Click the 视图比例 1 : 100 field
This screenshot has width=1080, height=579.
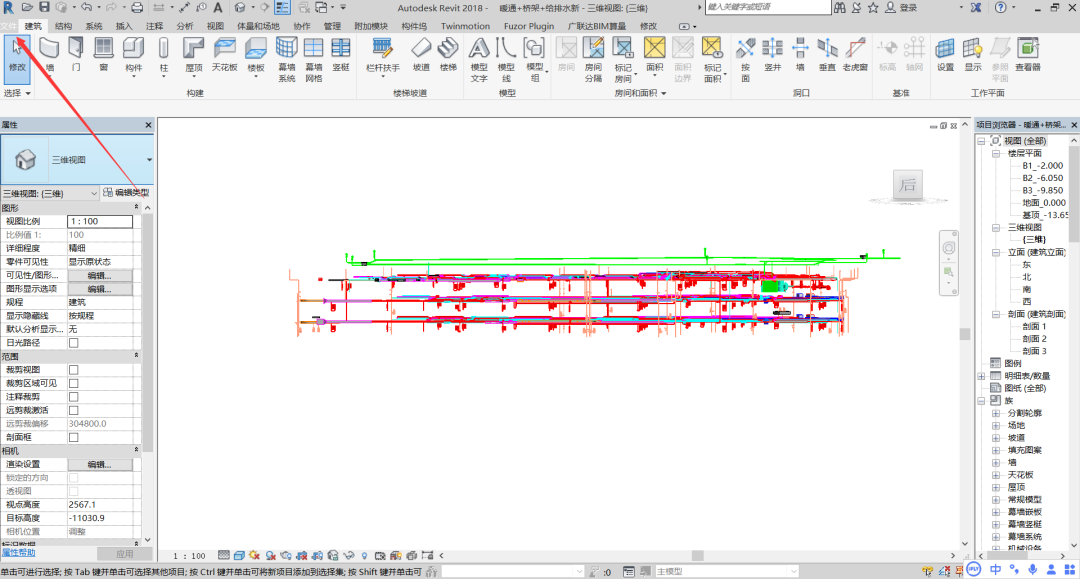click(100, 221)
